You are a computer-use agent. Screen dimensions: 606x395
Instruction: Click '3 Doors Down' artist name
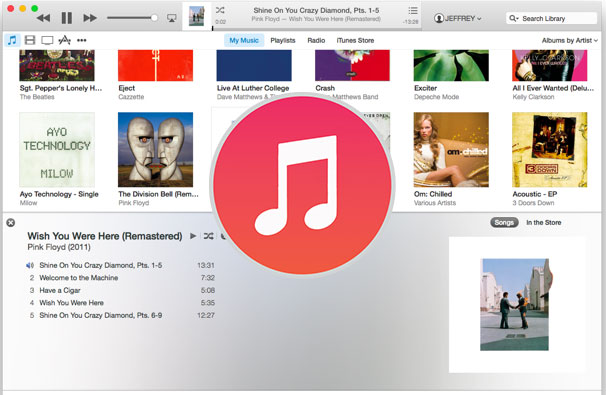point(533,203)
